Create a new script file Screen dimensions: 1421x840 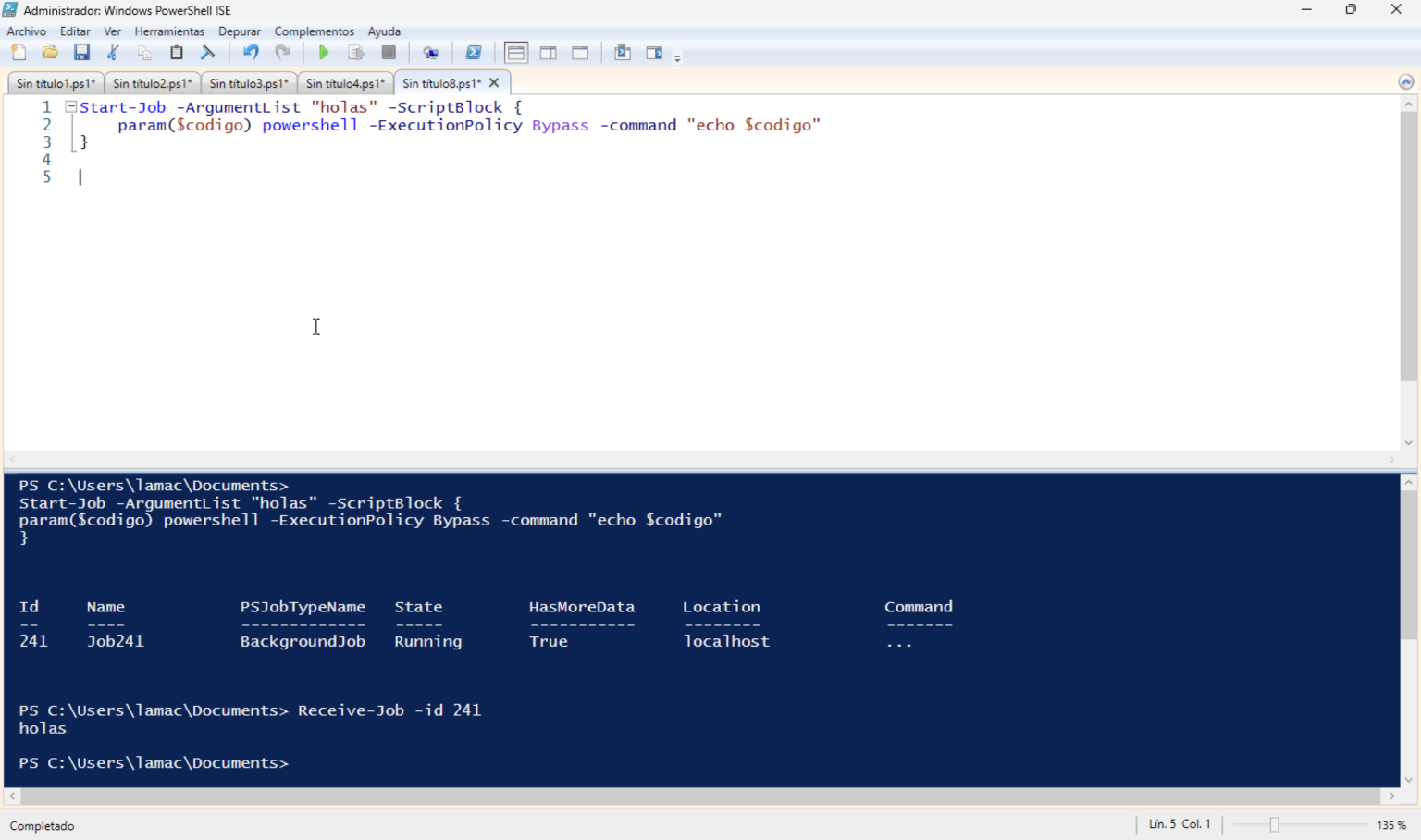[x=19, y=53]
